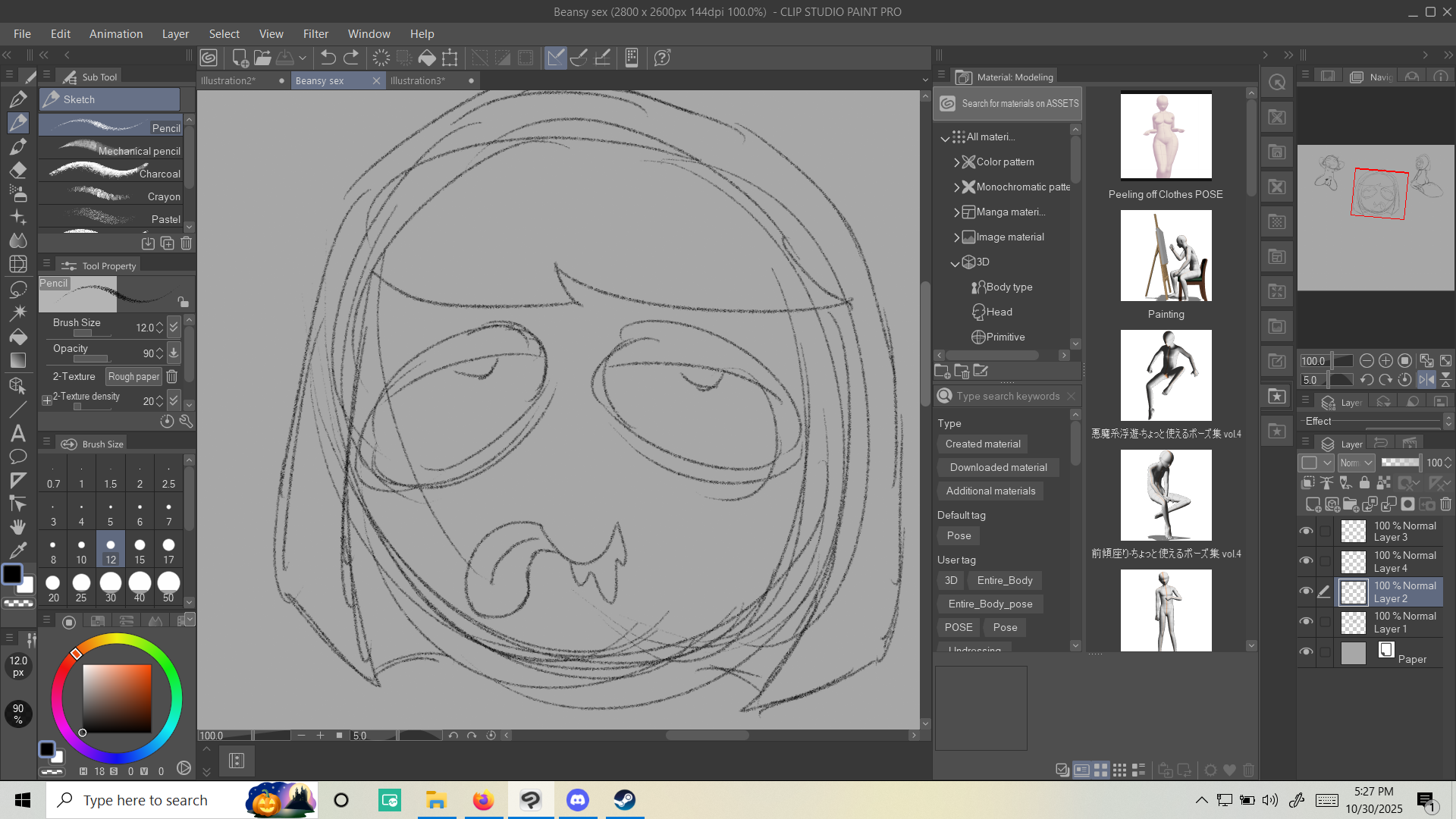
Task: Click the Redo arrow icon
Action: (x=351, y=58)
